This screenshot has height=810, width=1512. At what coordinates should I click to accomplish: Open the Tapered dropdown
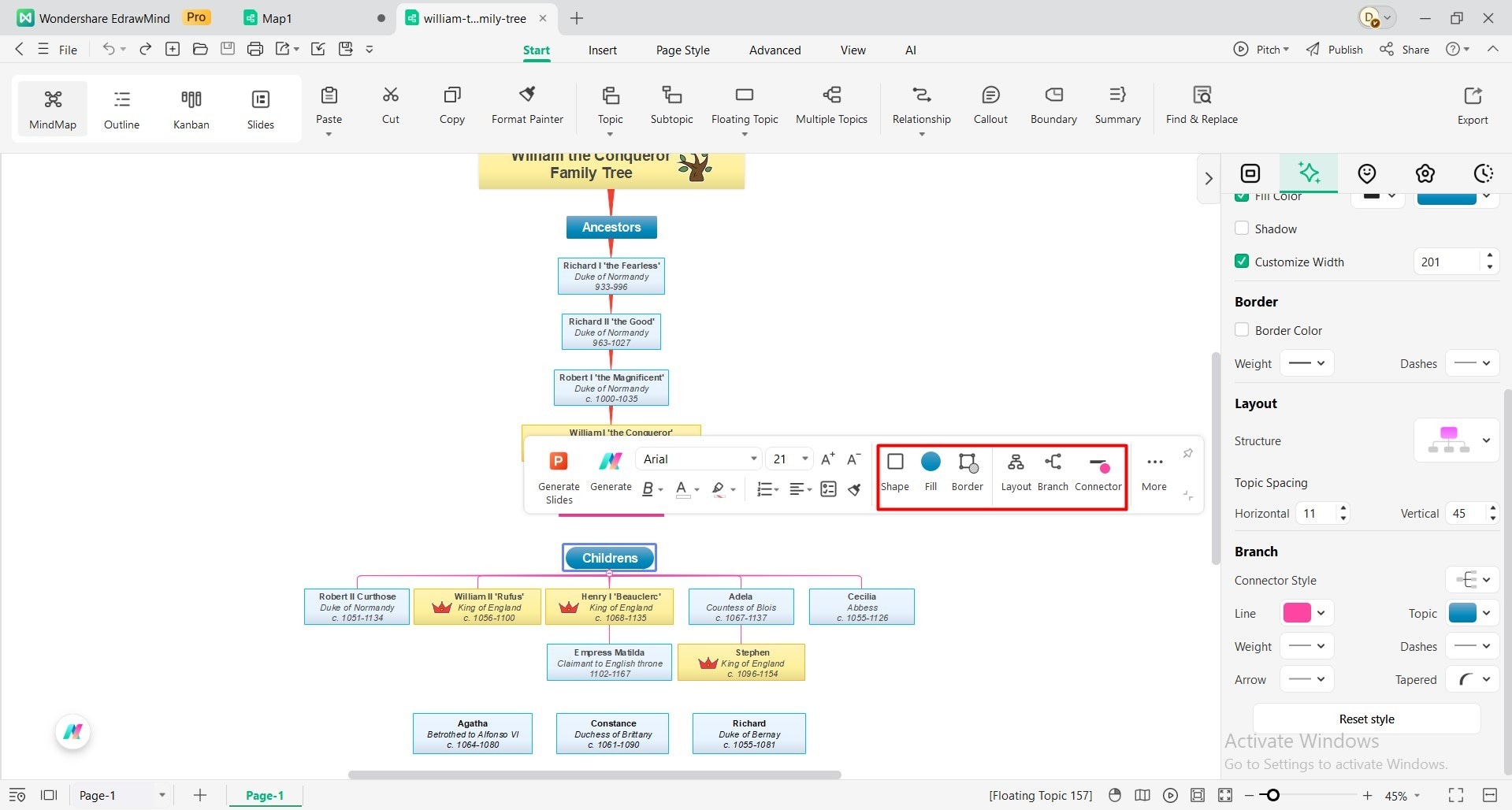click(1472, 679)
